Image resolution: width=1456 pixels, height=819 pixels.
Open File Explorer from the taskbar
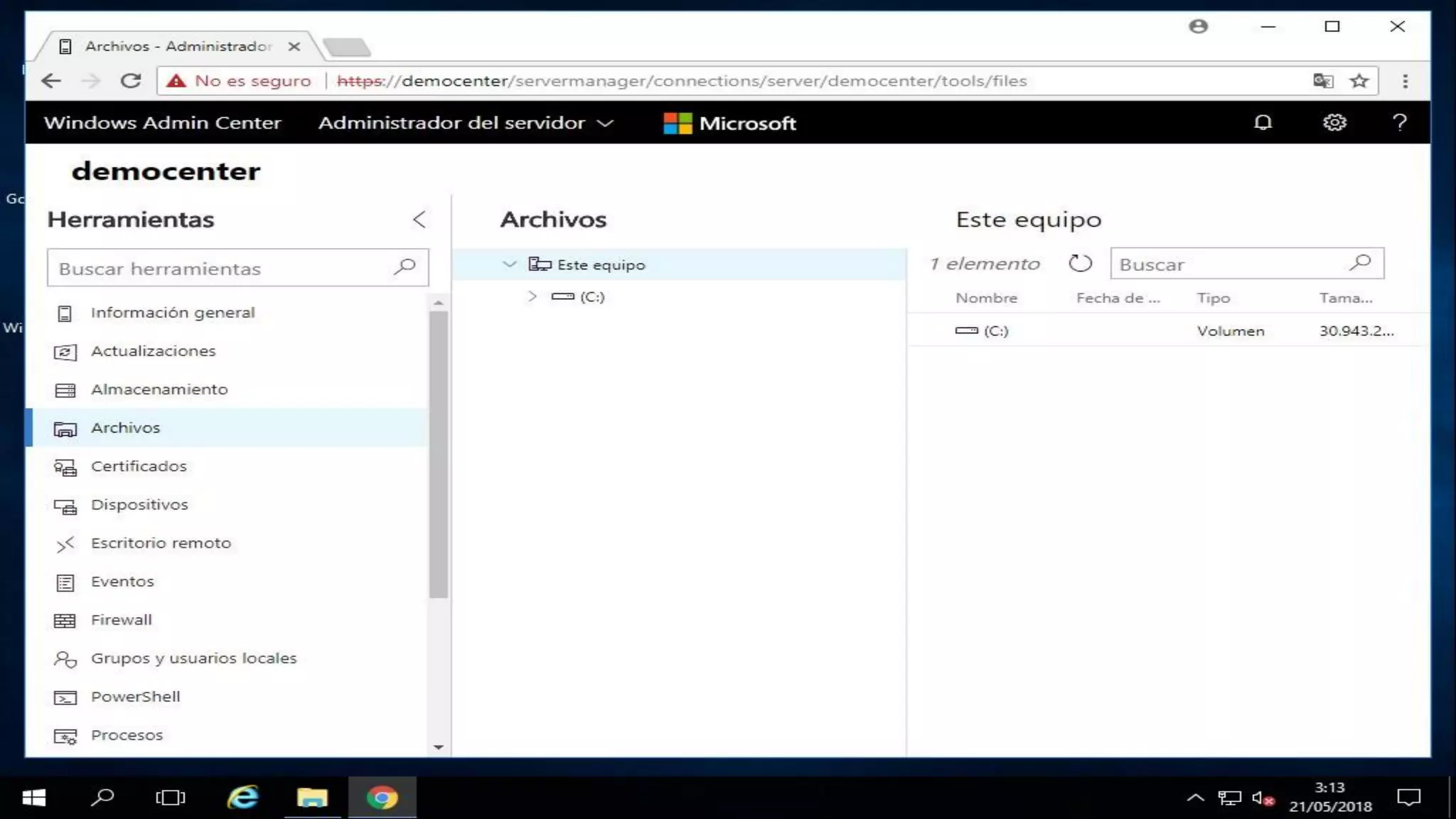[312, 798]
